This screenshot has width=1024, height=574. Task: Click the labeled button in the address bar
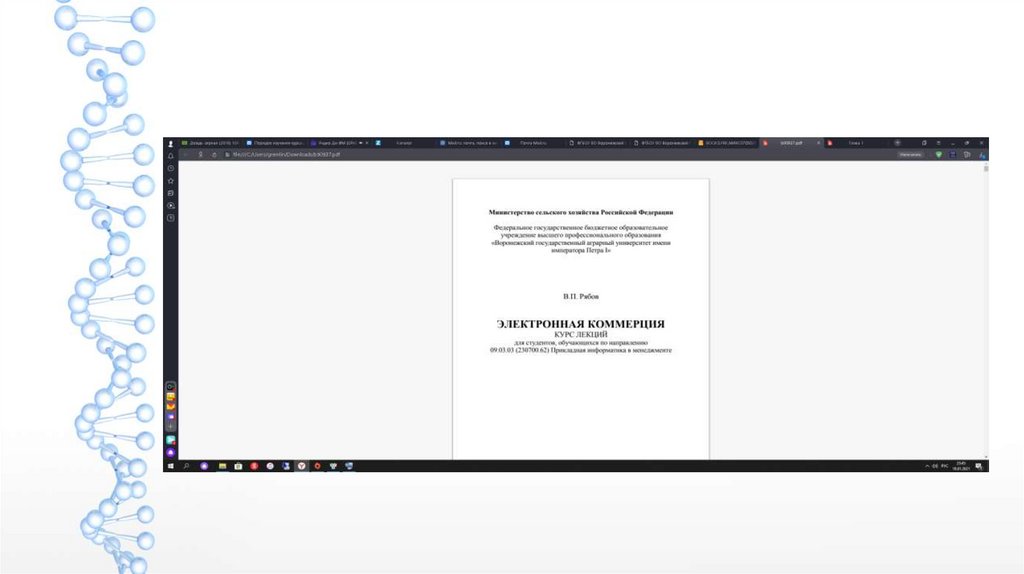[x=910, y=155]
